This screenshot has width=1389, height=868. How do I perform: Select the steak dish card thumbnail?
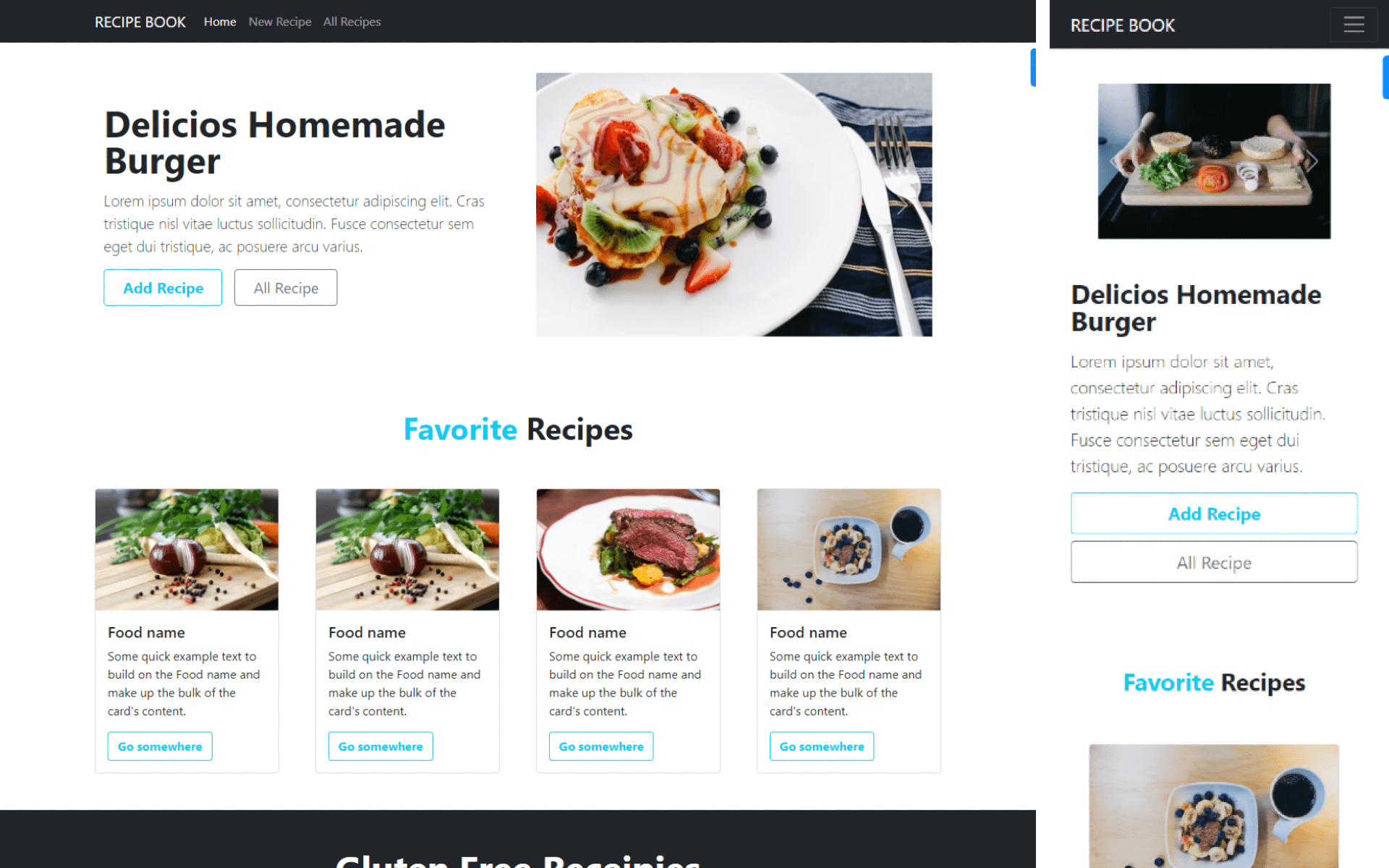pos(628,550)
